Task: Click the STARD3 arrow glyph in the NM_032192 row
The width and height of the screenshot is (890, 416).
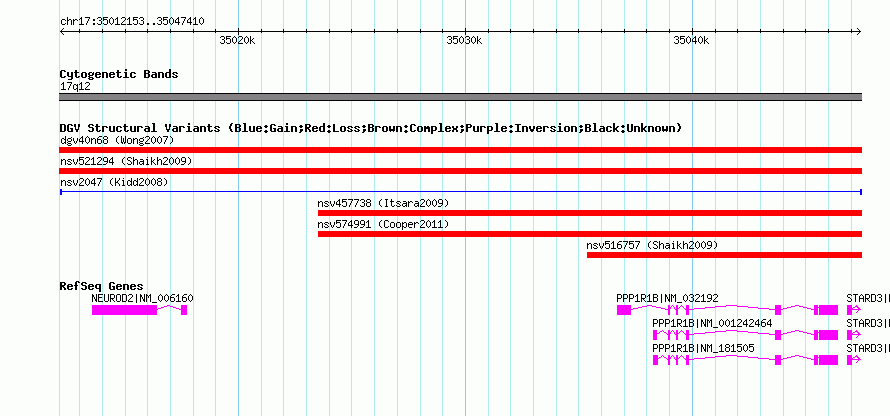Action: pyautogui.click(x=854, y=310)
